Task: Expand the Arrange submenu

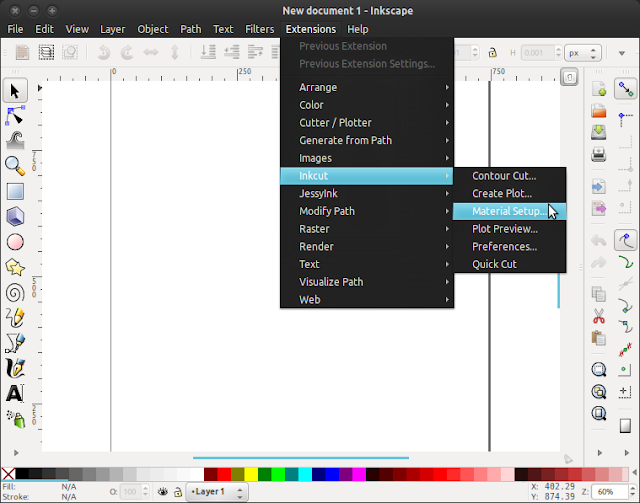Action: pos(367,87)
